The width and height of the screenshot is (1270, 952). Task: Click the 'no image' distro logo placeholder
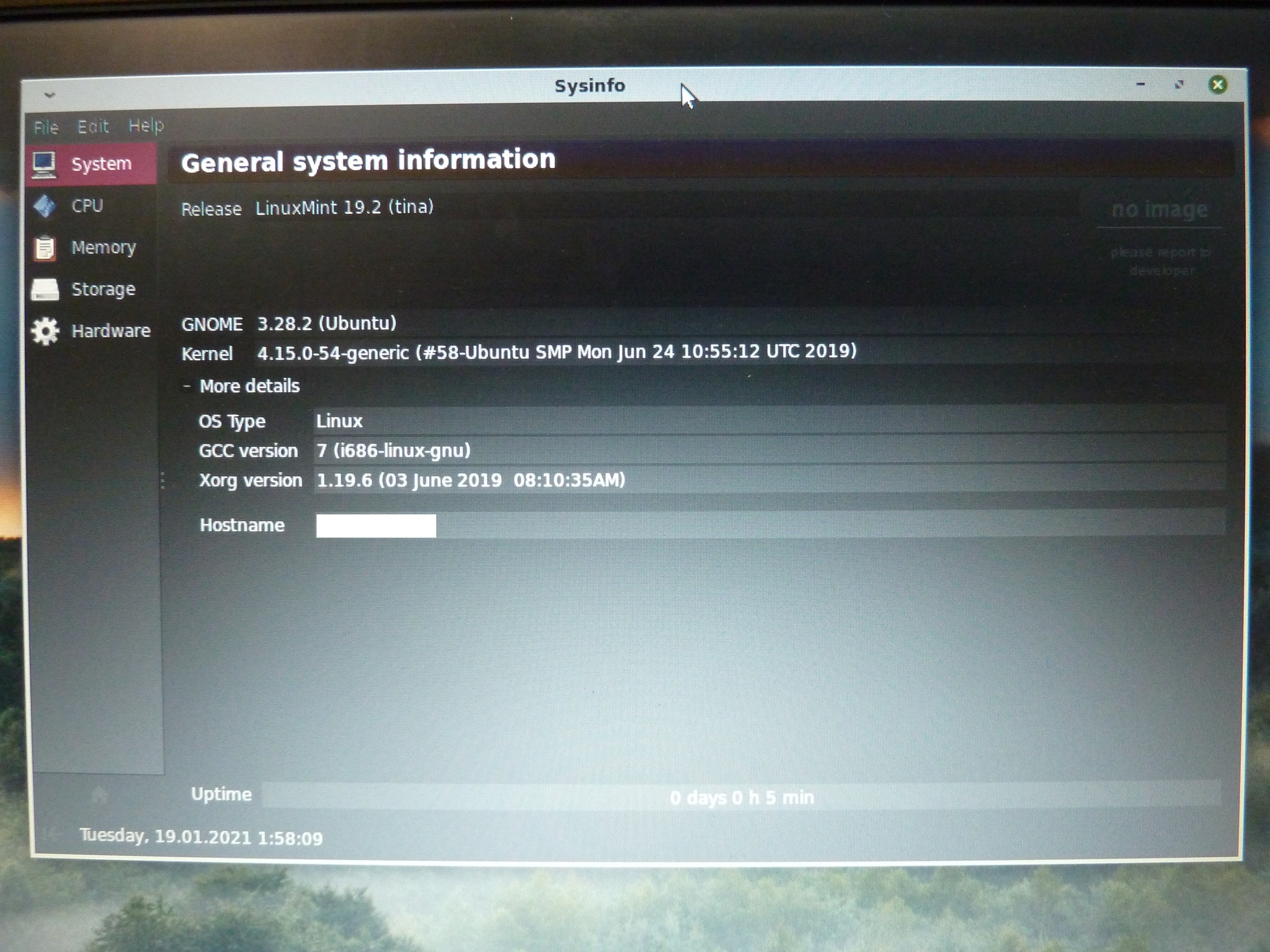(1159, 210)
